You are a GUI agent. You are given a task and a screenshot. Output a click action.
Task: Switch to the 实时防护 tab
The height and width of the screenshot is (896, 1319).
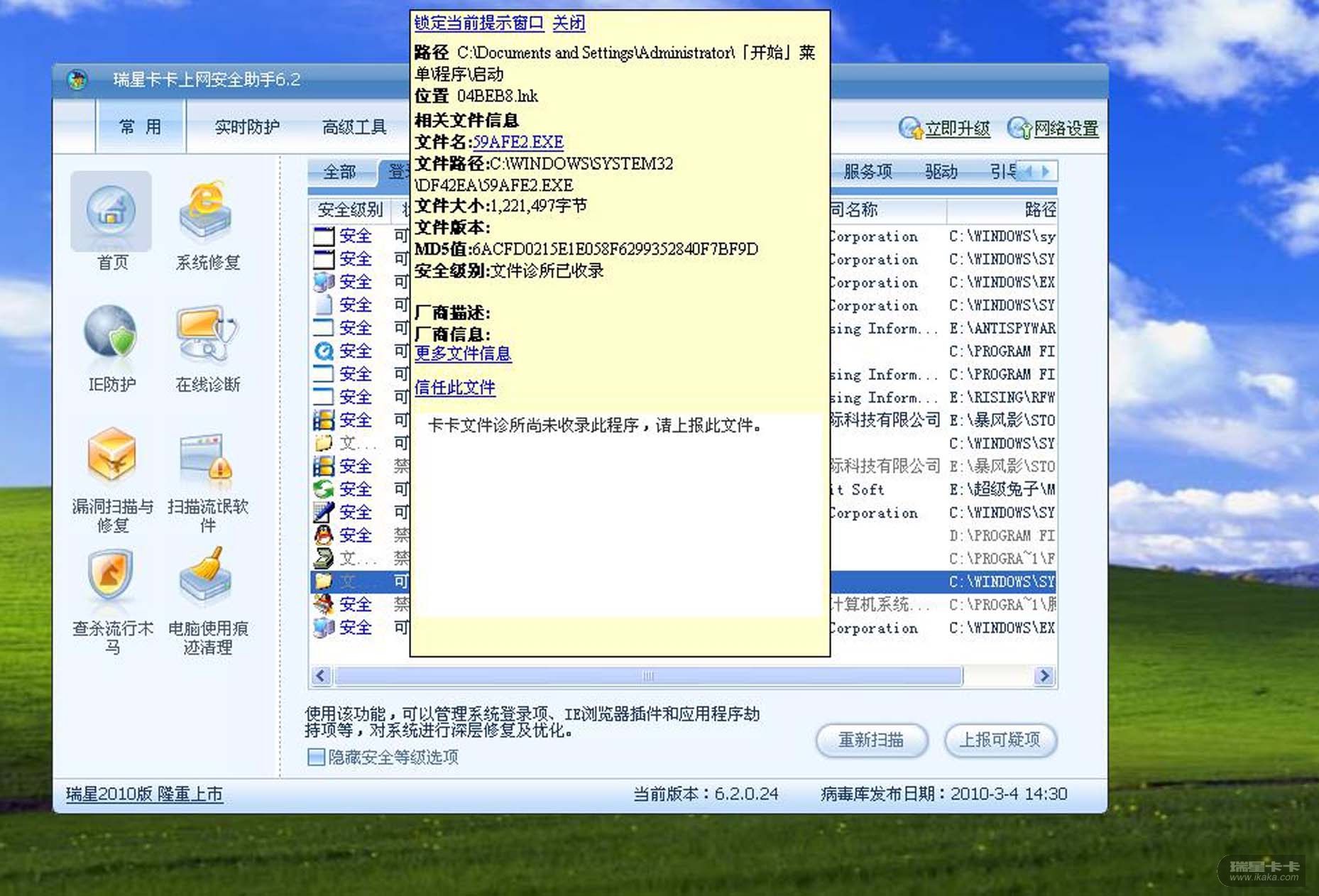click(x=247, y=127)
